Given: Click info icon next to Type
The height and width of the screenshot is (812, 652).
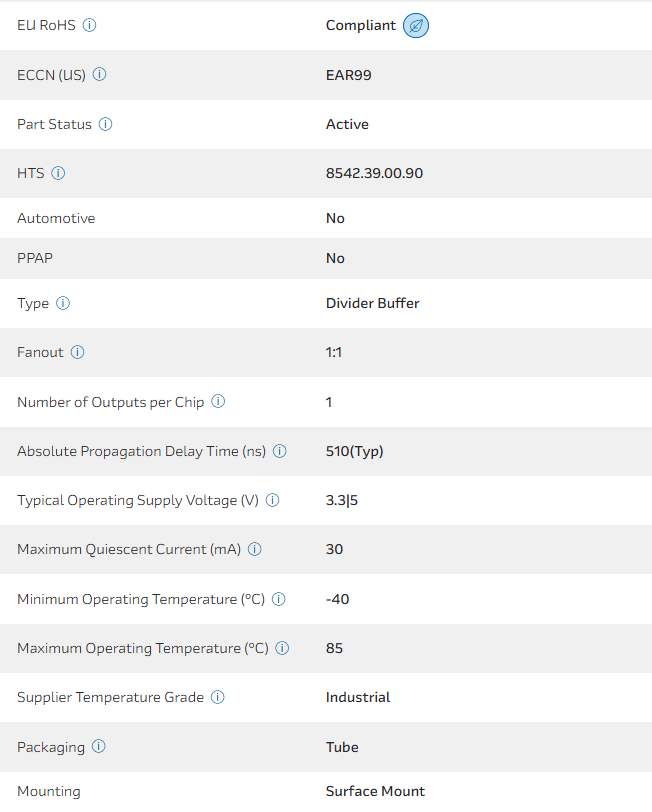Looking at the screenshot, I should point(63,303).
